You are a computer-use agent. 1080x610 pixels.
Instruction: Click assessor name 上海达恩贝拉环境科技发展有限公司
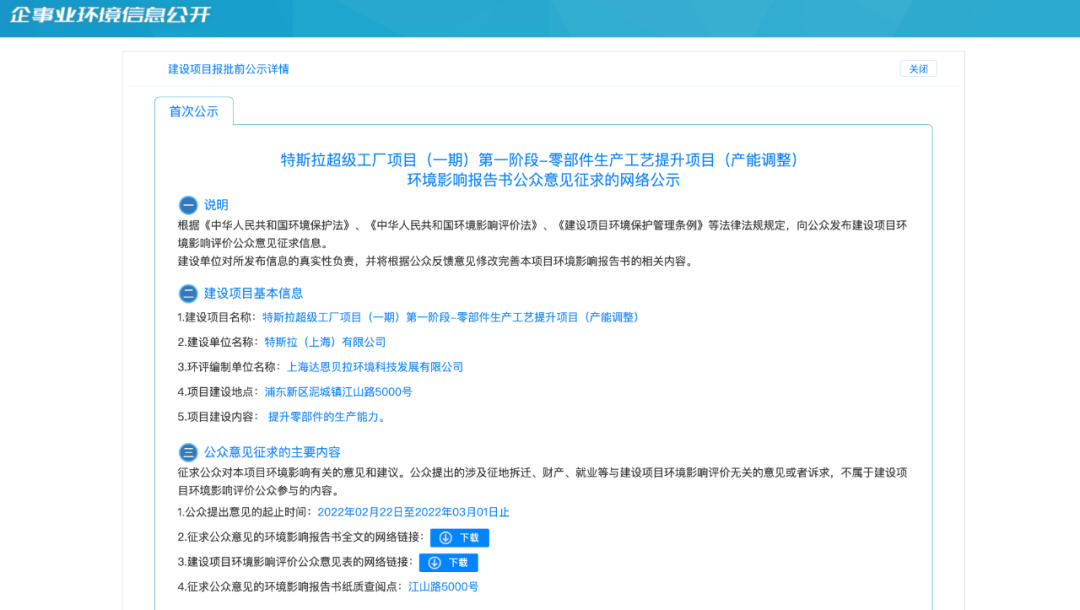(x=375, y=367)
